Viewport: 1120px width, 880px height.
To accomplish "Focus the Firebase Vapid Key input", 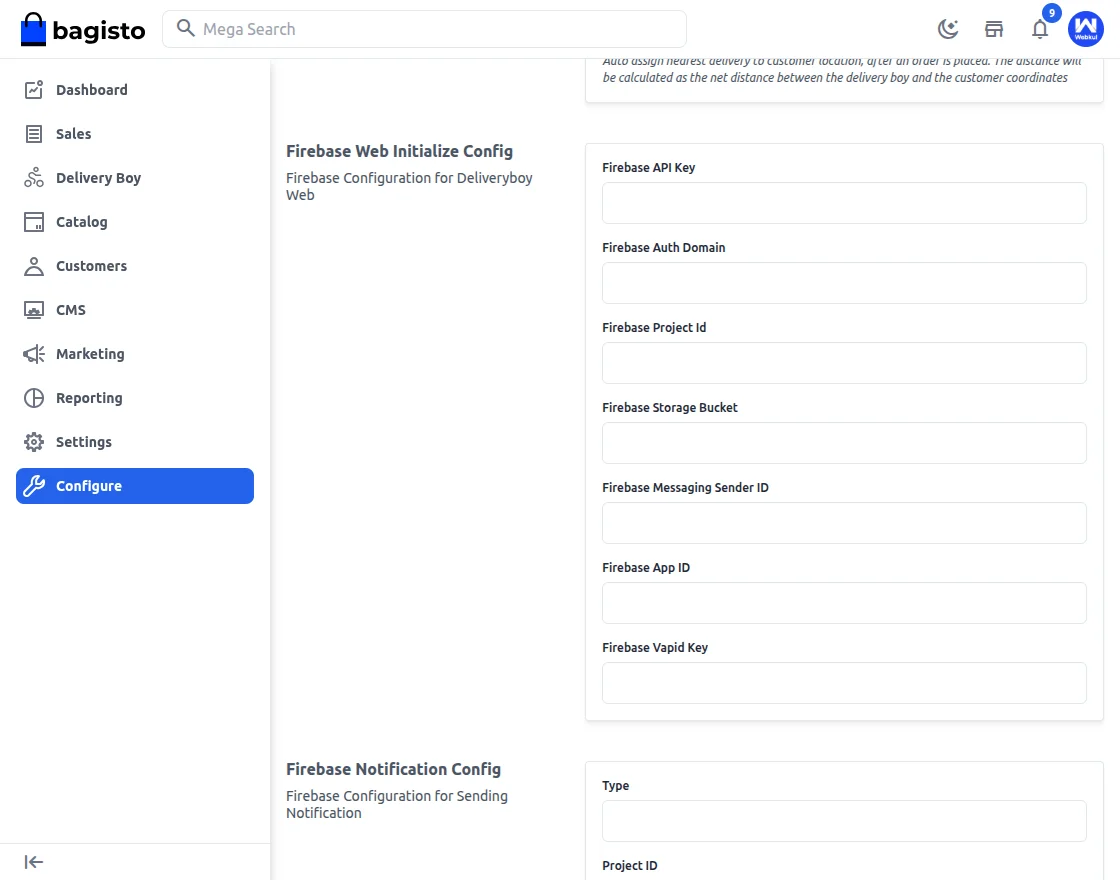I will click(x=844, y=683).
